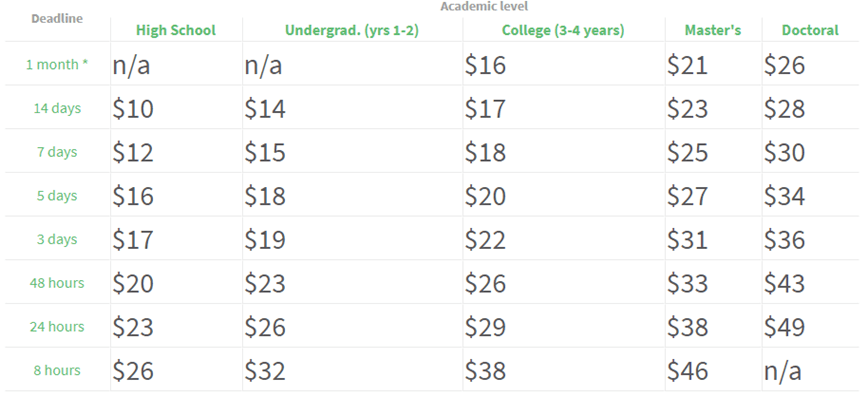Click the Academic level heading
868x397 pixels.
coord(484,7)
